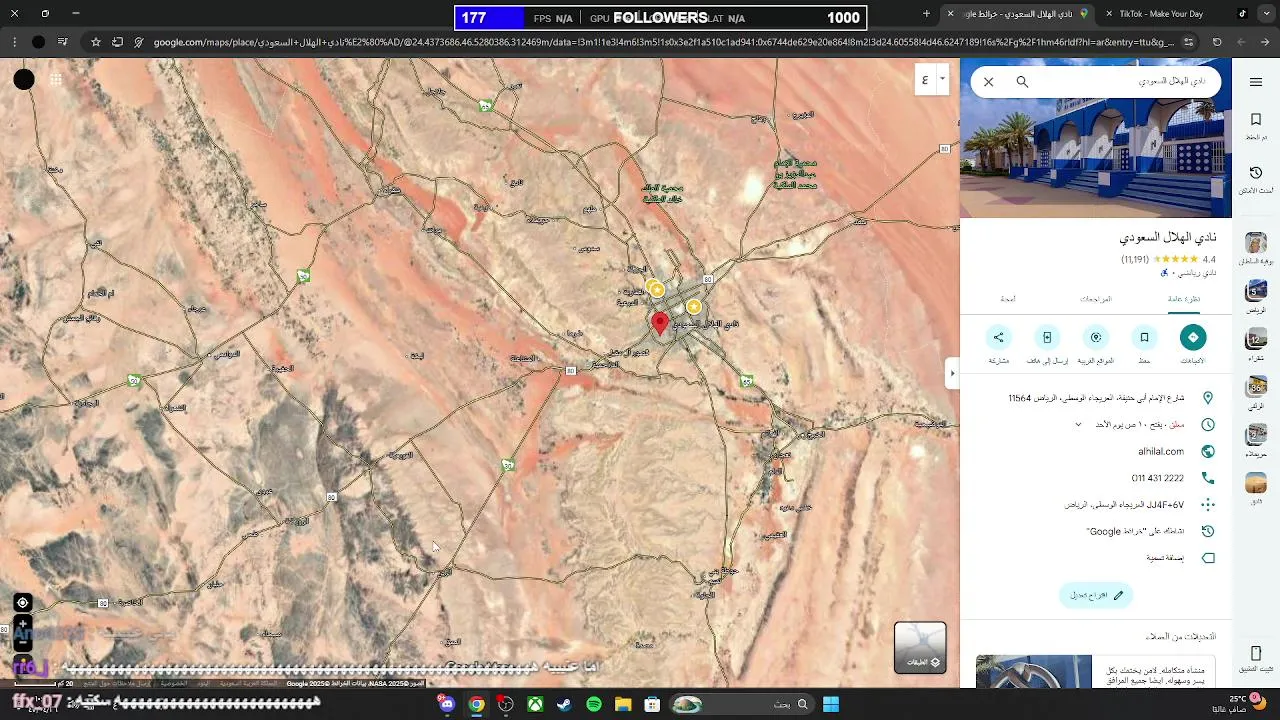
Task: Open the Directions button in place panel
Action: pos(1192,337)
